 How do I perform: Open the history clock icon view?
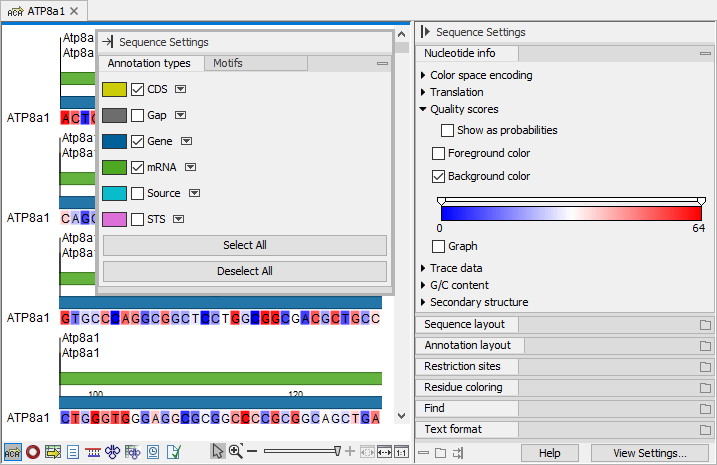(x=154, y=452)
